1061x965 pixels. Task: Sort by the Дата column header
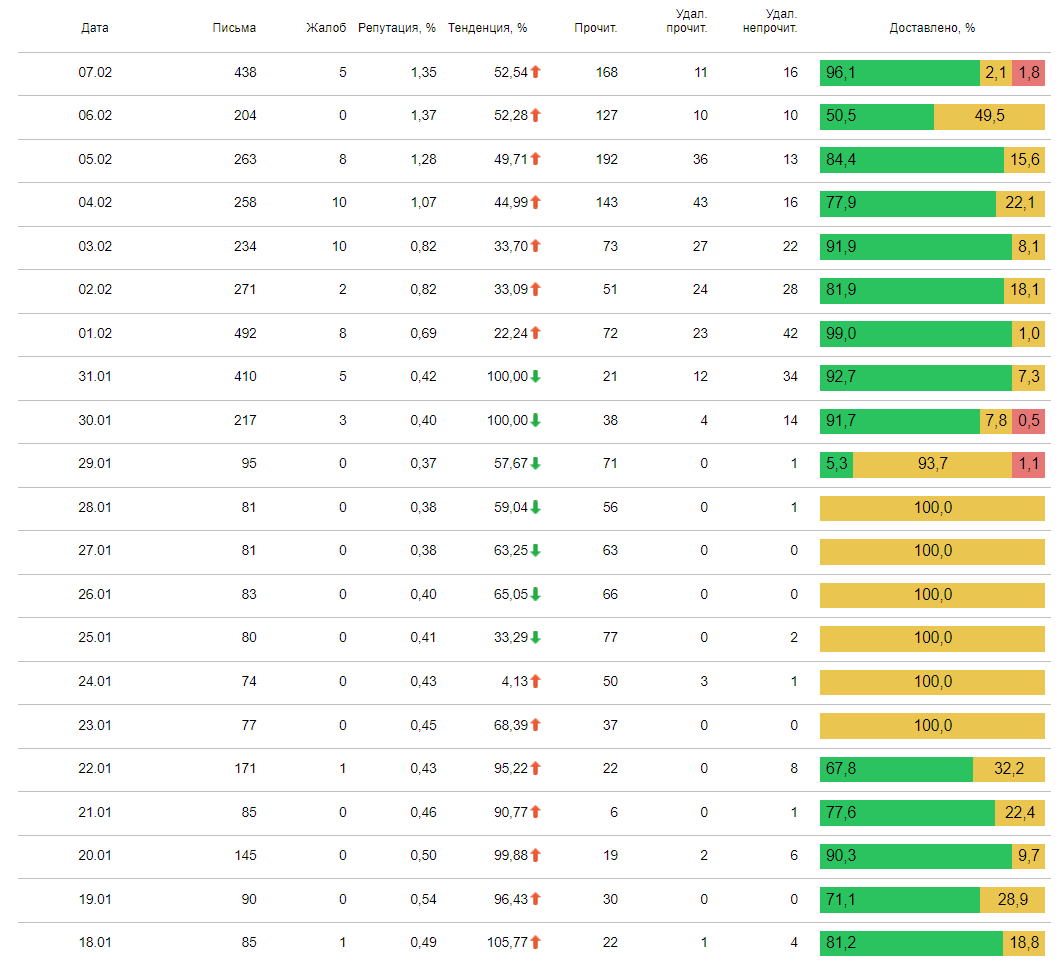[95, 28]
